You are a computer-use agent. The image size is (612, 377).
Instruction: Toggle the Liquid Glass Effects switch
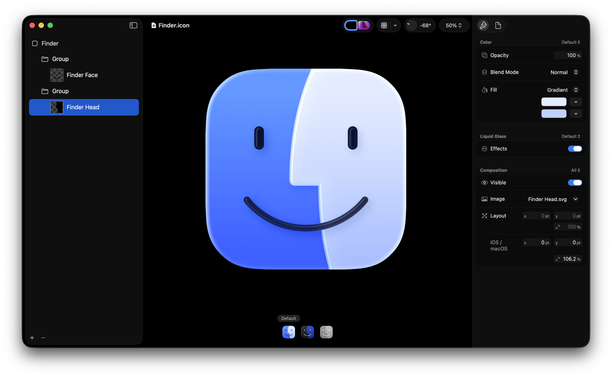(x=575, y=149)
